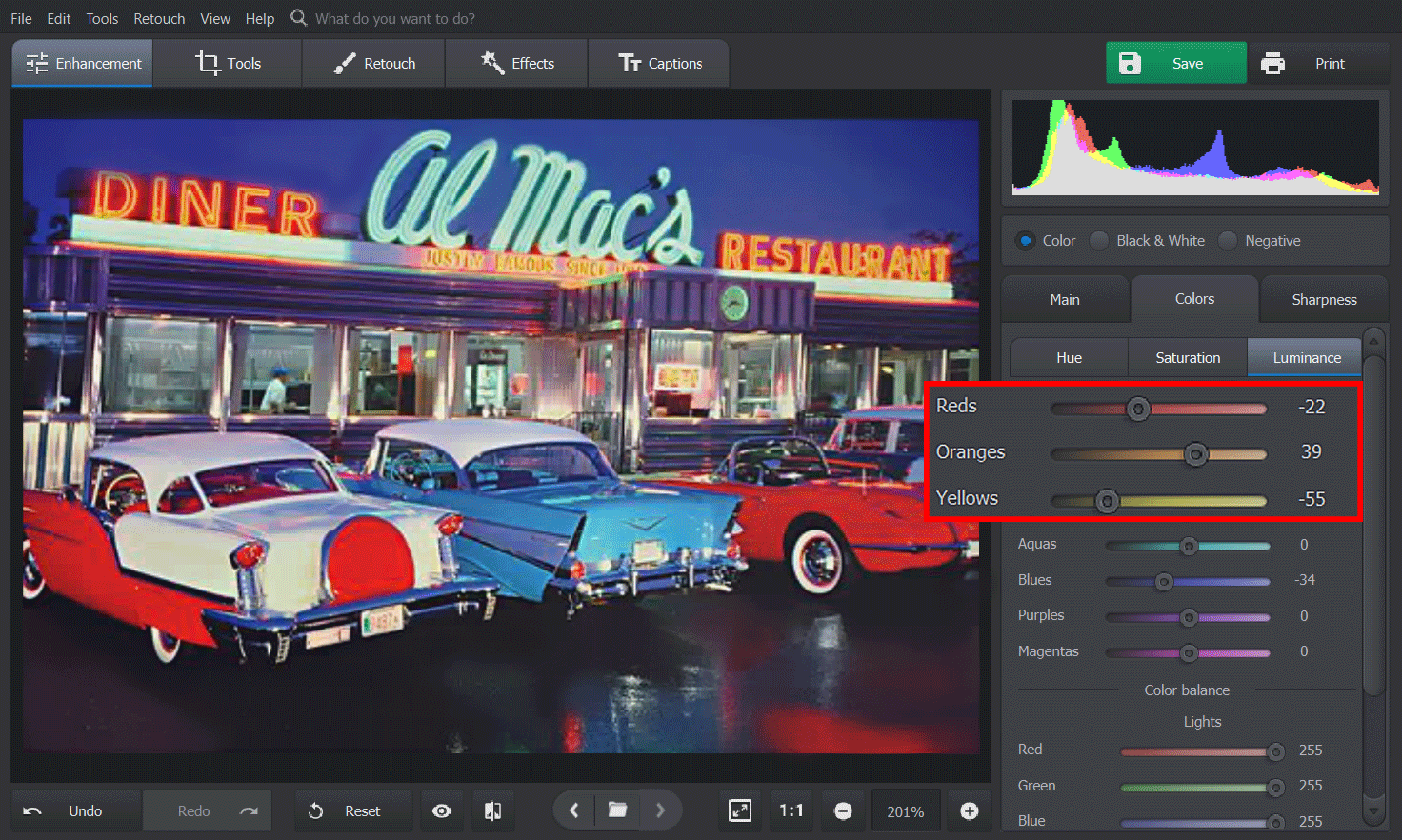
Task: Click the Print printer icon
Action: coord(1272,64)
